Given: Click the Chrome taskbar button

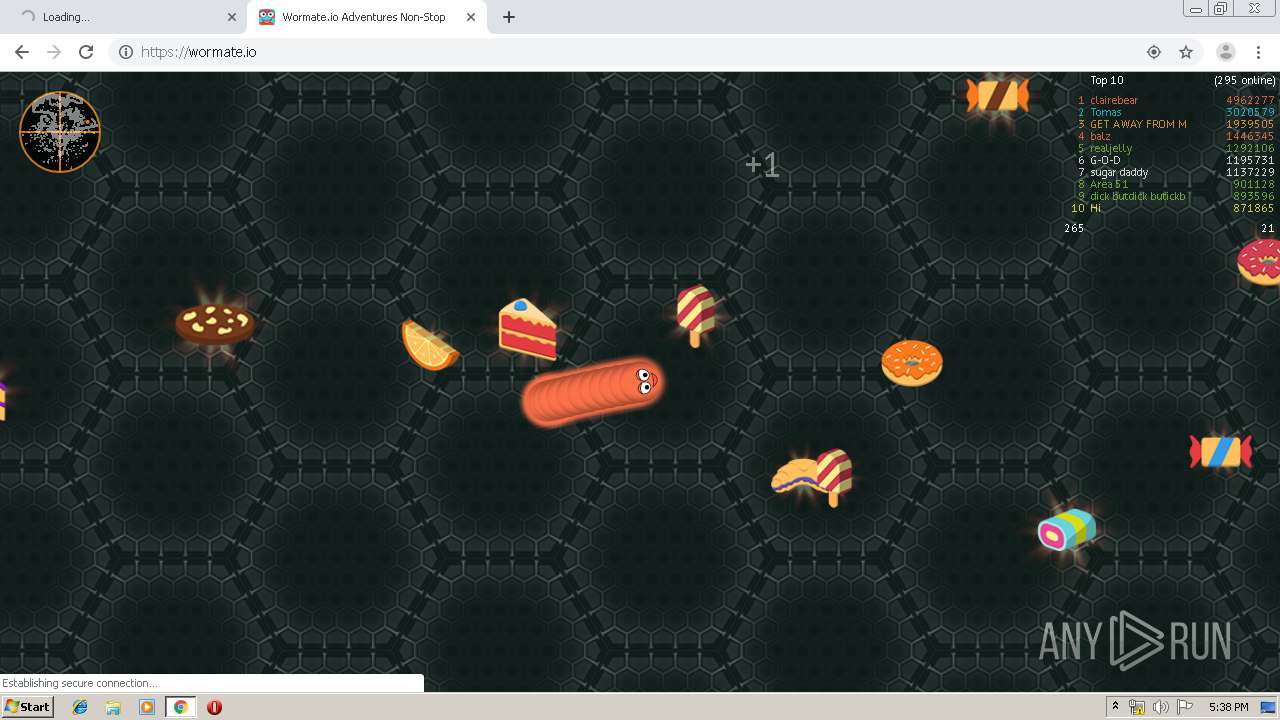Looking at the screenshot, I should tap(180, 707).
